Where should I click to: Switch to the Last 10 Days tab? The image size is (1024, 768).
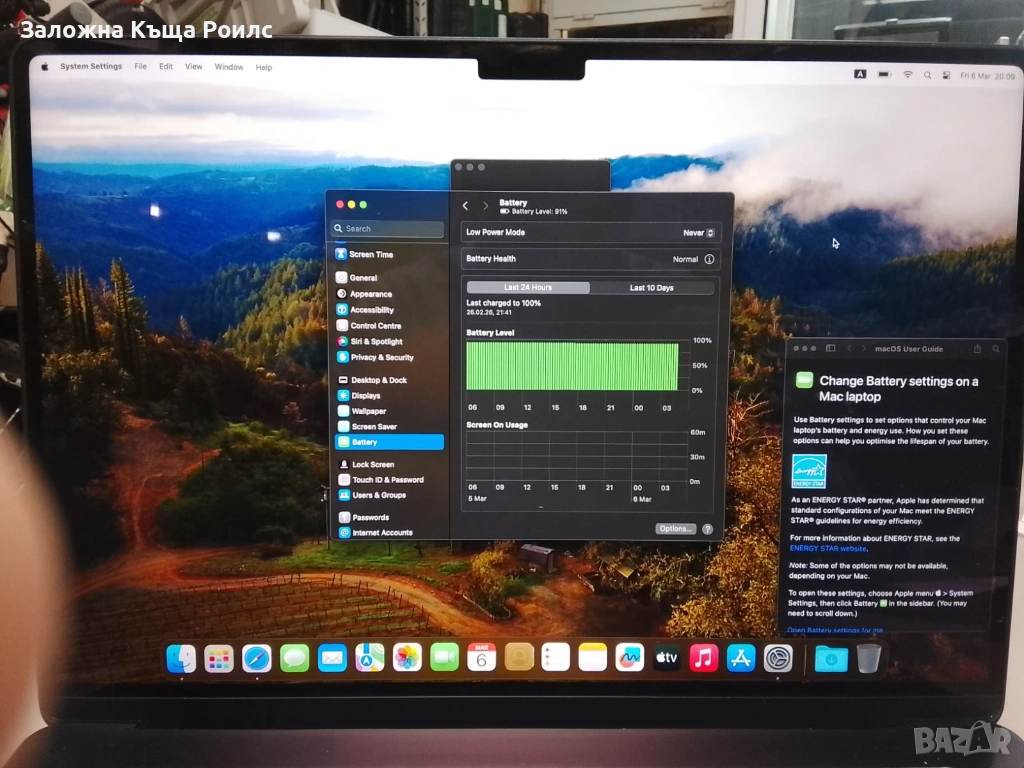point(651,287)
